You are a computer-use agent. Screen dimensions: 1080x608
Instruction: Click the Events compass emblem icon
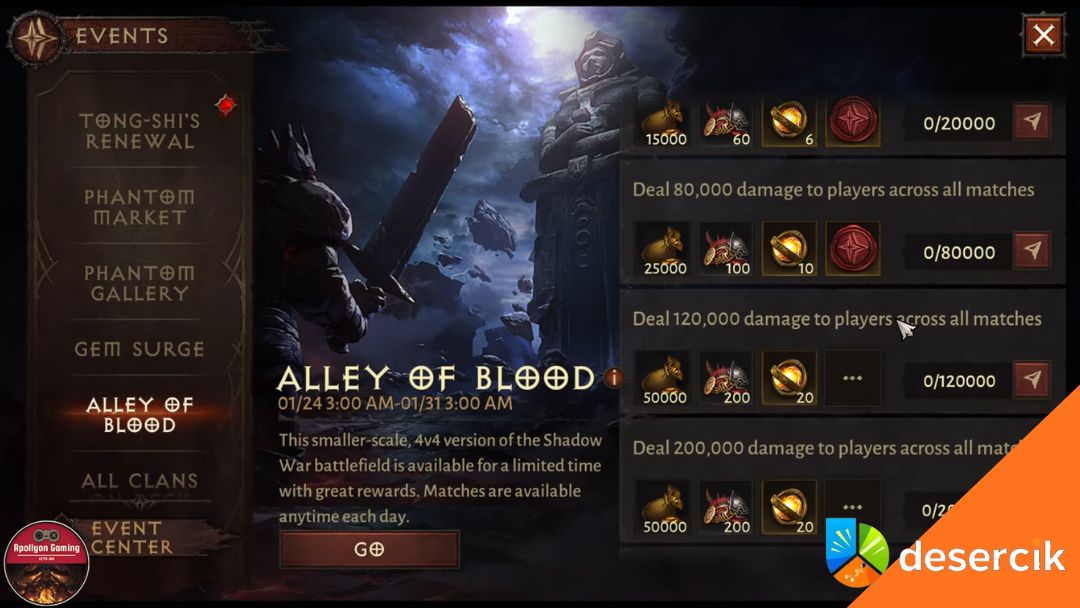37,38
